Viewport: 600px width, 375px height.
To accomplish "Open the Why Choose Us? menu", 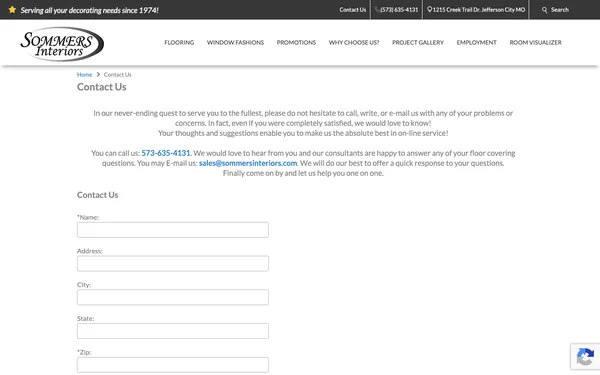I will click(354, 42).
